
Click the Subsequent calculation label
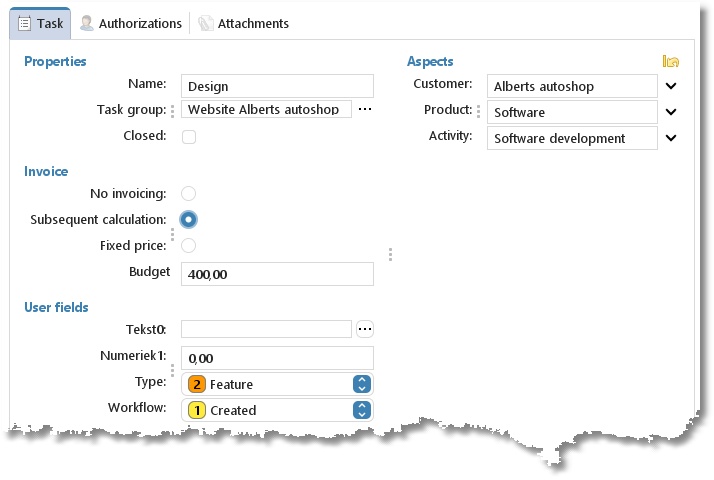98,220
